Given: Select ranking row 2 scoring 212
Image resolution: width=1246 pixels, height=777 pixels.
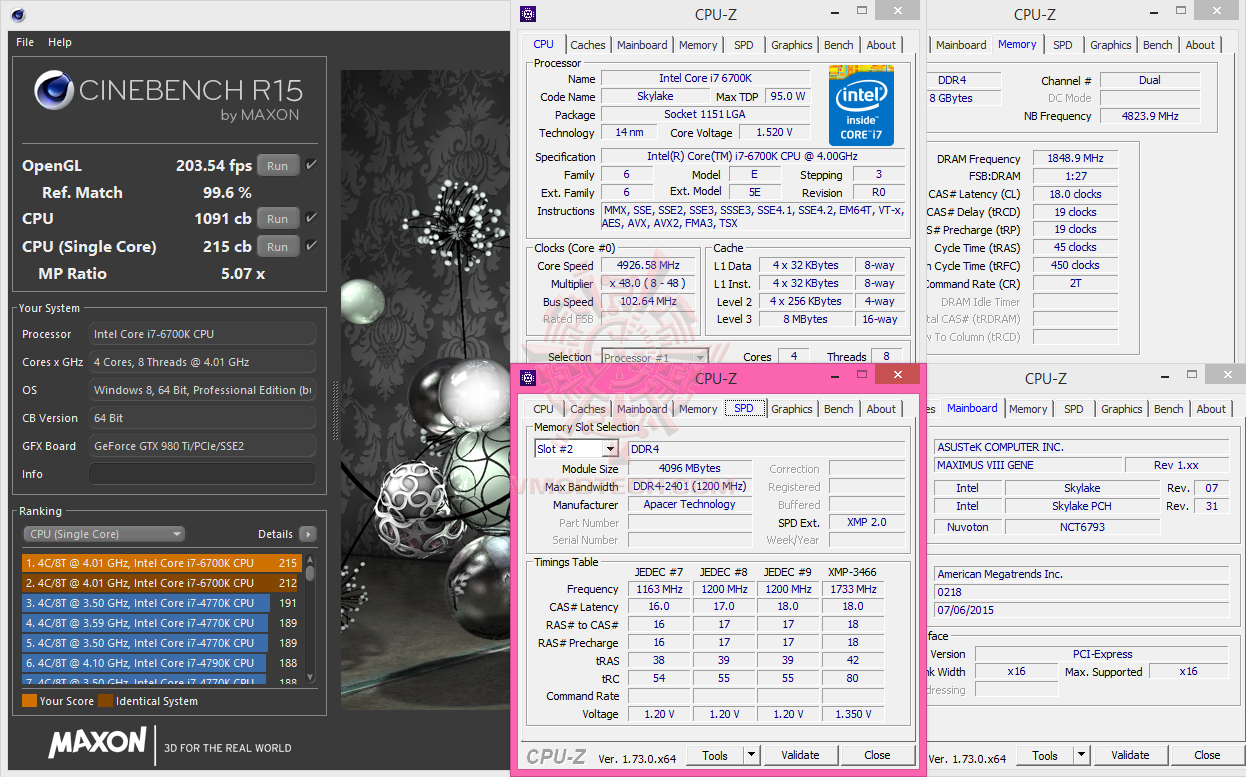Looking at the screenshot, I should coord(162,583).
